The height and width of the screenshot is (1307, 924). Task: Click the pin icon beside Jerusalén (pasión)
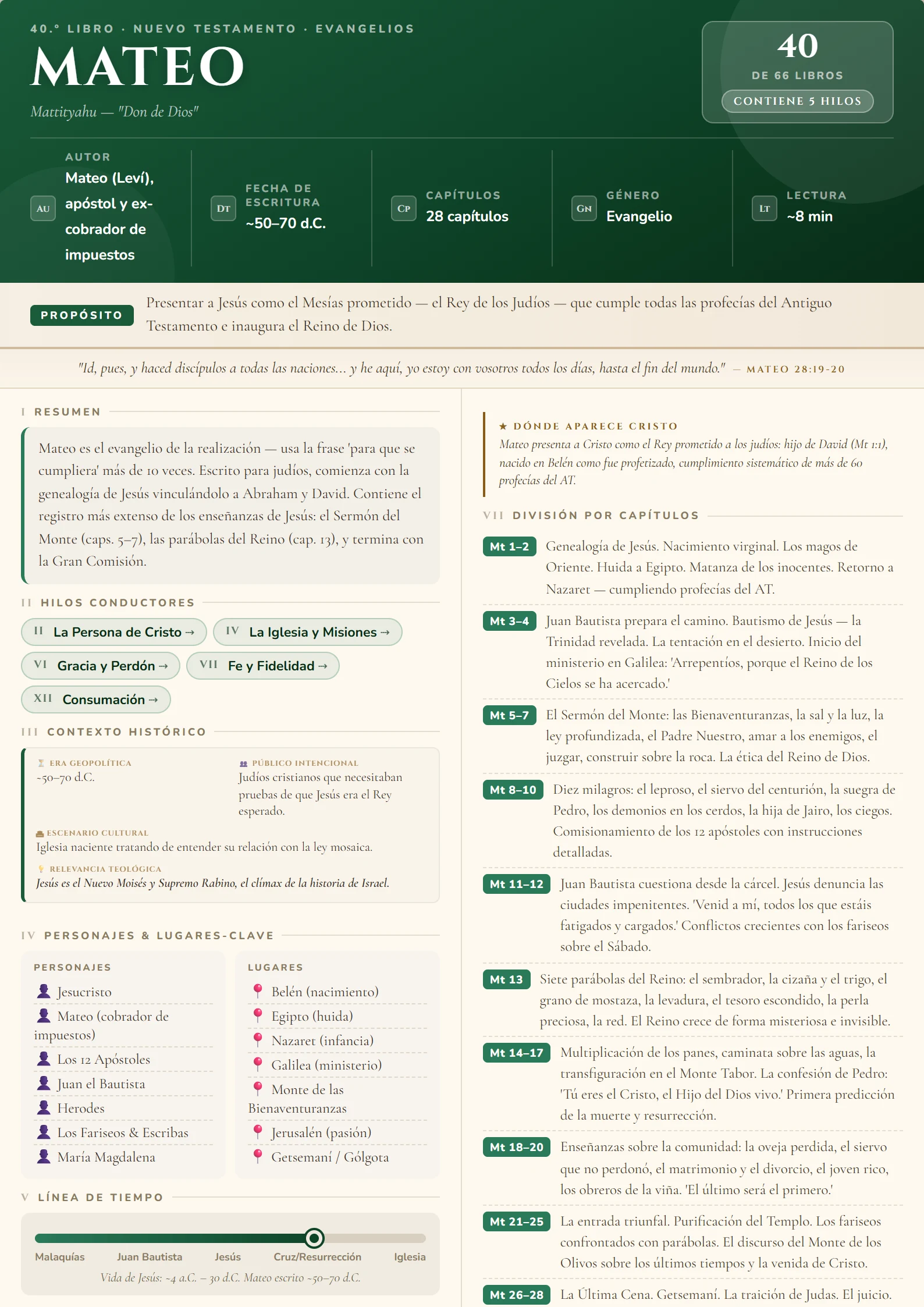(258, 1132)
